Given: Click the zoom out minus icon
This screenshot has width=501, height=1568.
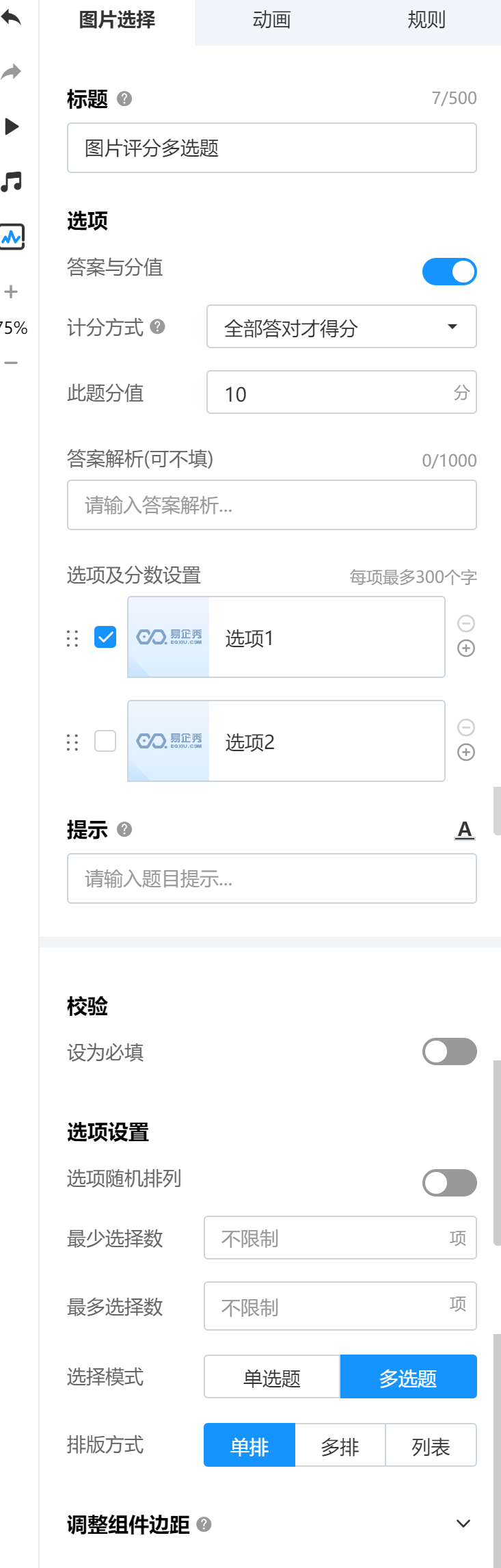Looking at the screenshot, I should tap(11, 363).
